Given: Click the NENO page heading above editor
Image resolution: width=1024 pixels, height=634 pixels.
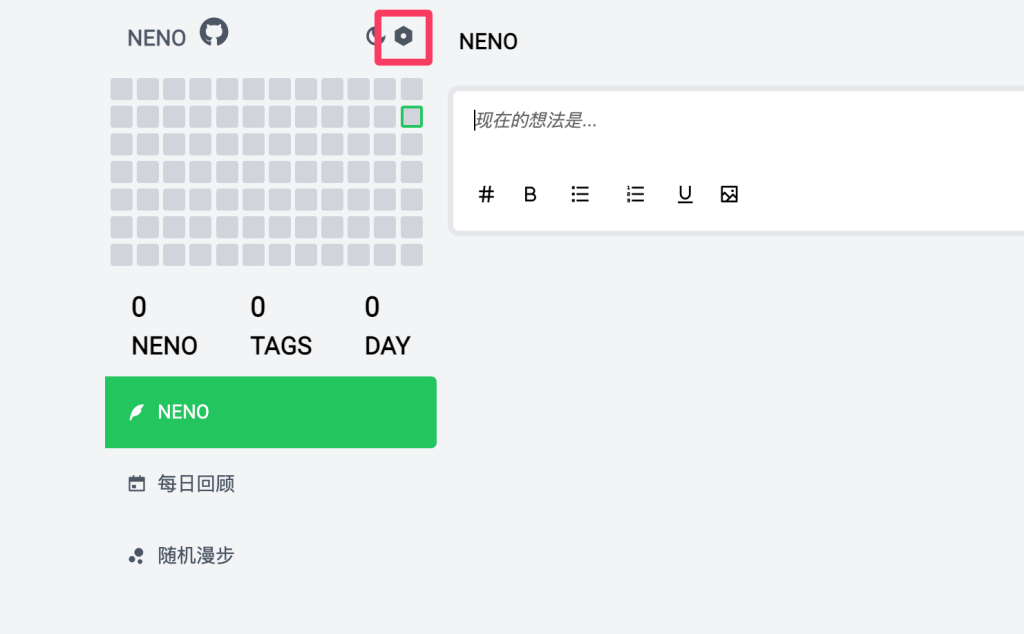Looking at the screenshot, I should [488, 42].
